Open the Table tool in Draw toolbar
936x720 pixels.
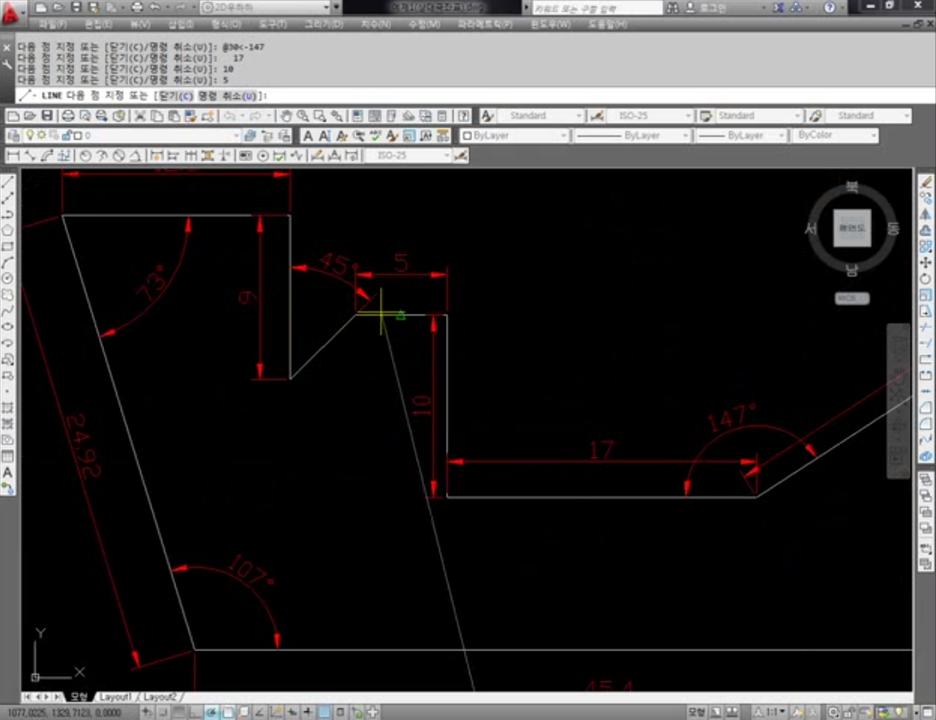click(8, 456)
